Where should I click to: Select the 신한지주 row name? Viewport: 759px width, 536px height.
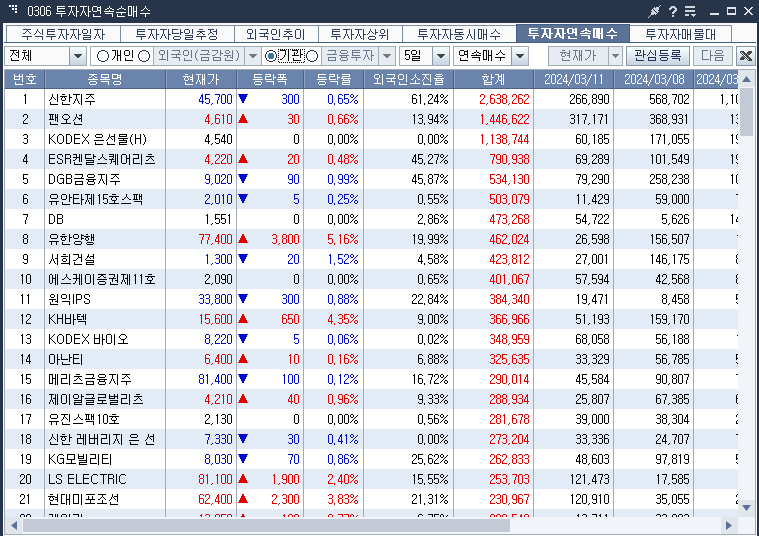pos(72,99)
